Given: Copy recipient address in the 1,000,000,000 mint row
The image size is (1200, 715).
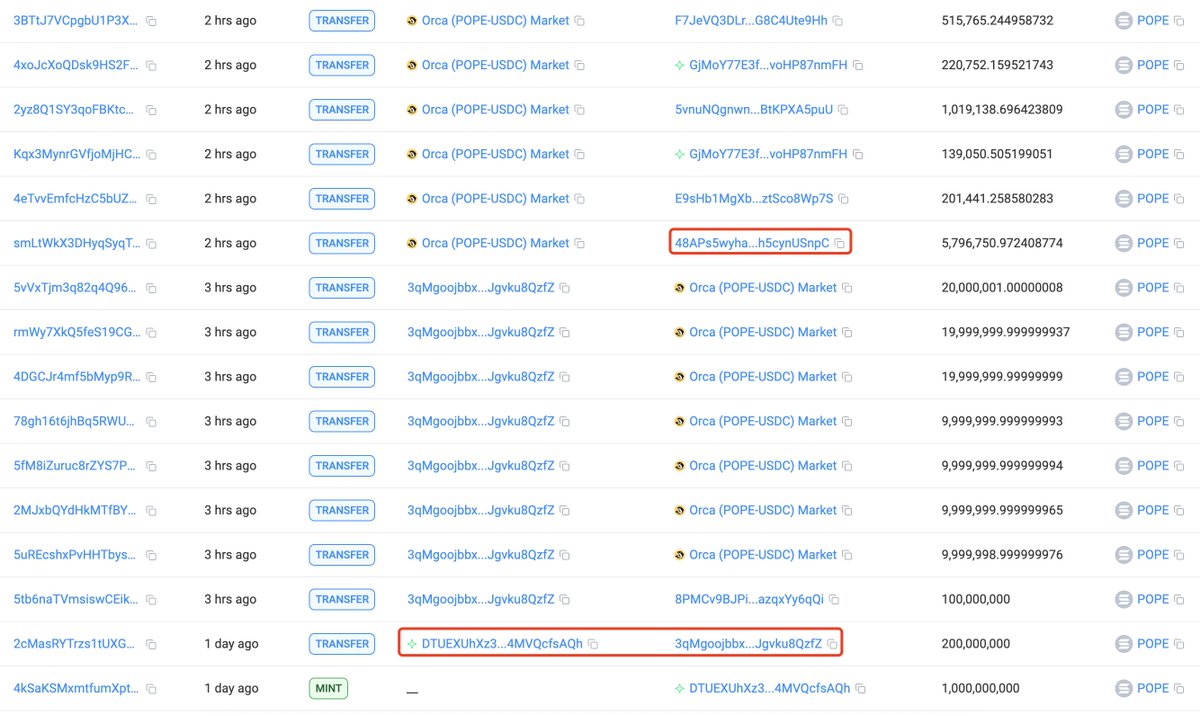Looking at the screenshot, I should (860, 688).
